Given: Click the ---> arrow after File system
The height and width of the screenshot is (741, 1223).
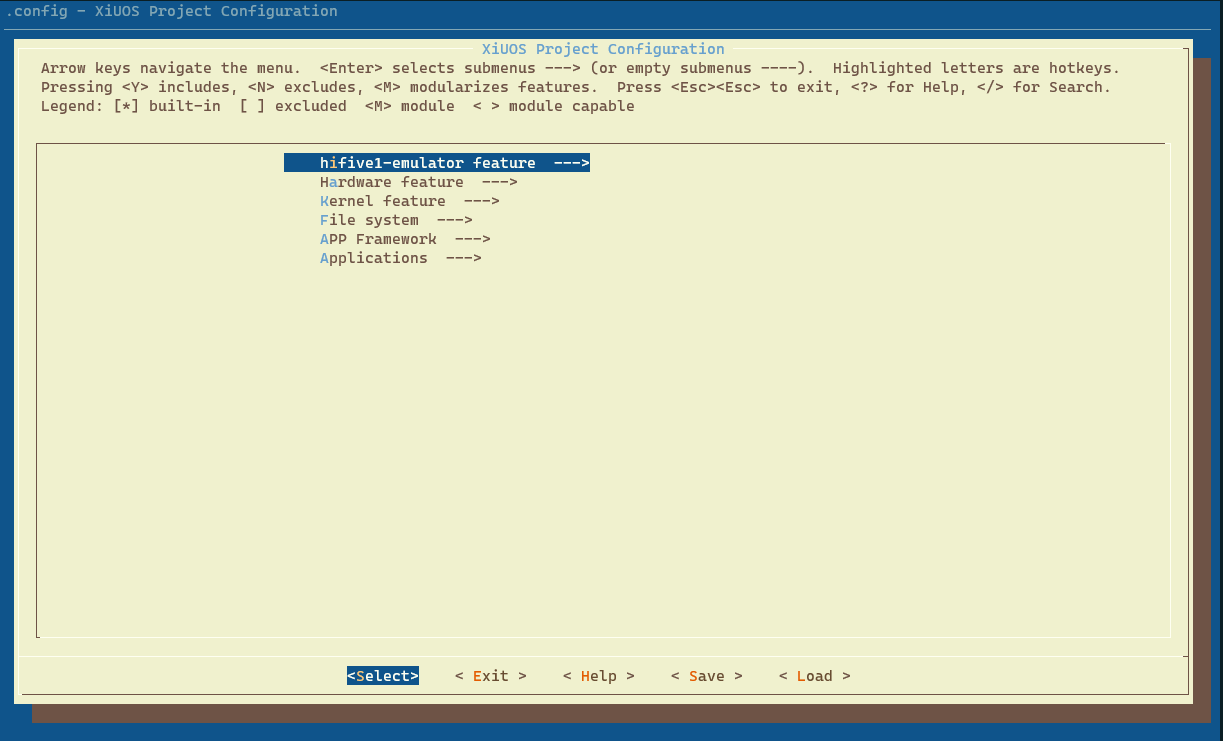Looking at the screenshot, I should point(454,220).
